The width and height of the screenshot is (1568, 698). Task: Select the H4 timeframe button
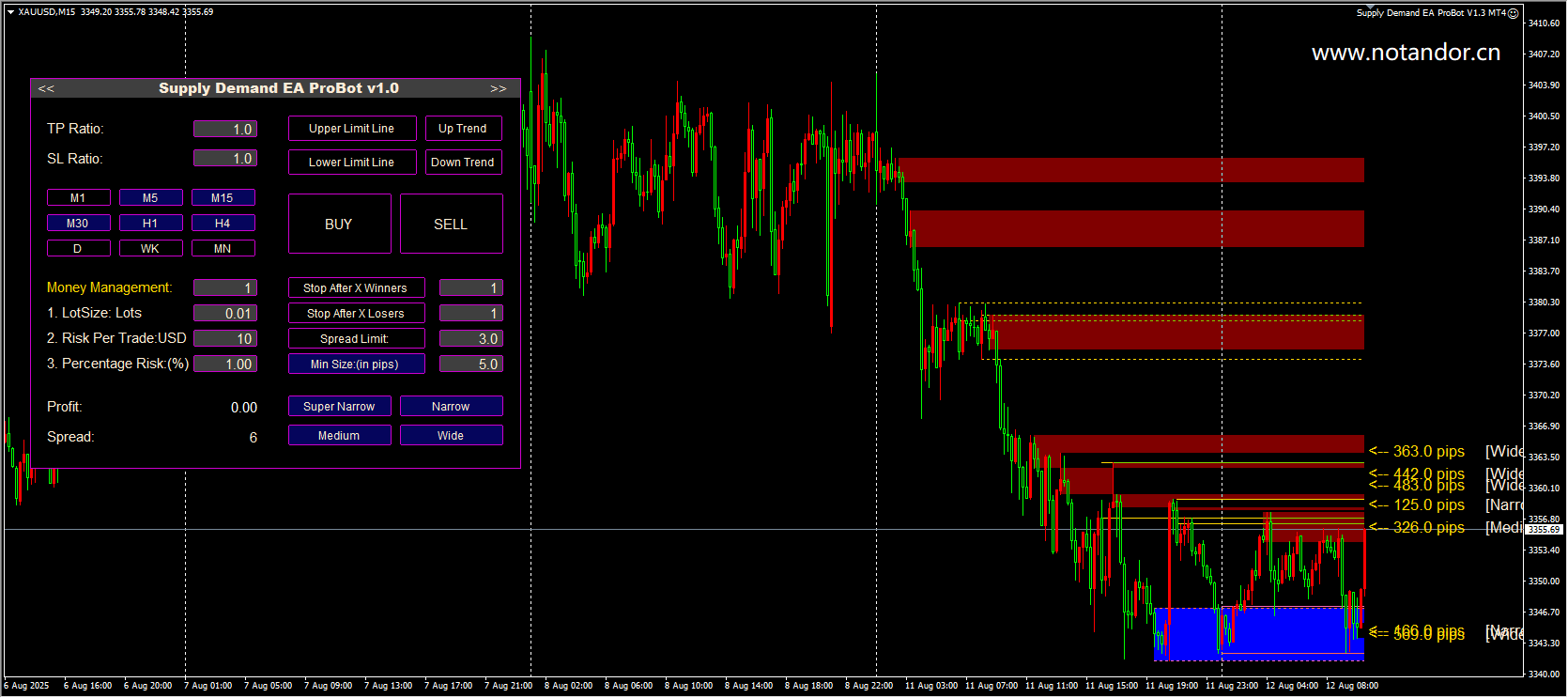pos(223,224)
